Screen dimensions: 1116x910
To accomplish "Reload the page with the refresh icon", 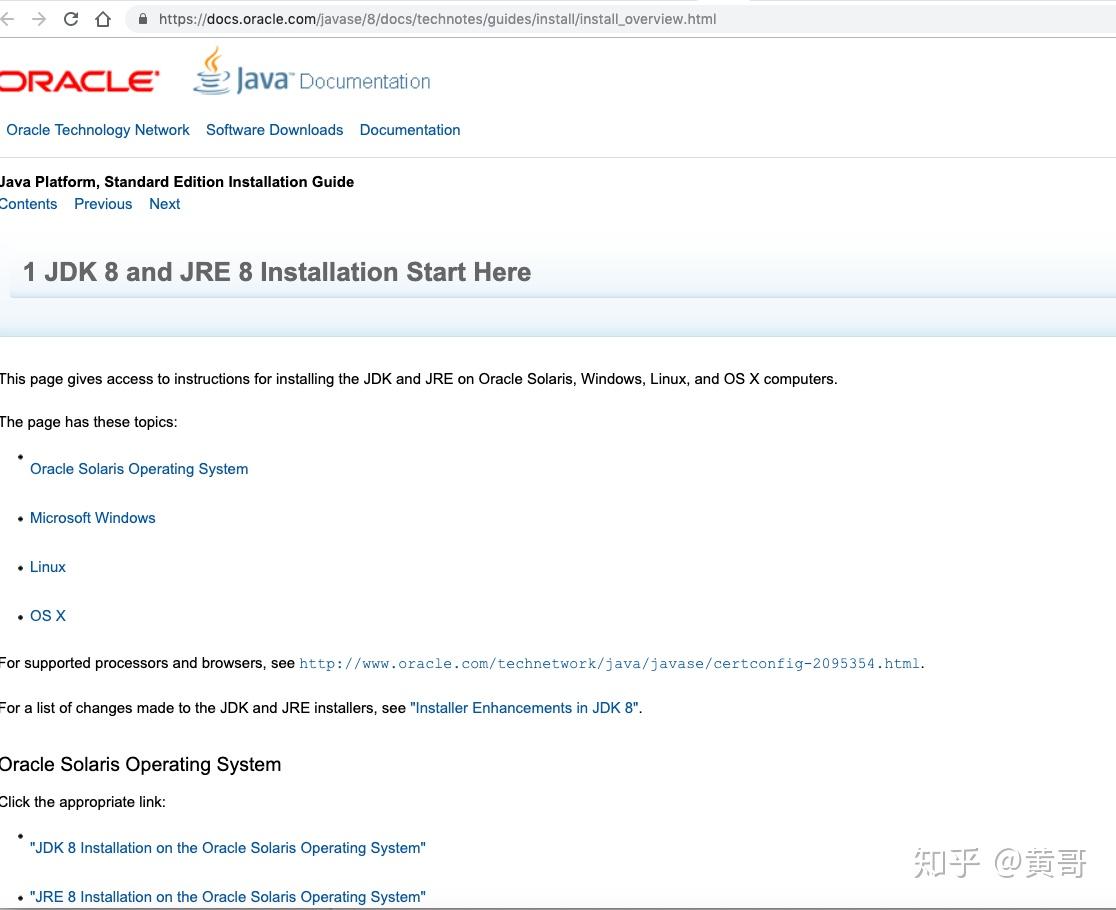I will [70, 19].
